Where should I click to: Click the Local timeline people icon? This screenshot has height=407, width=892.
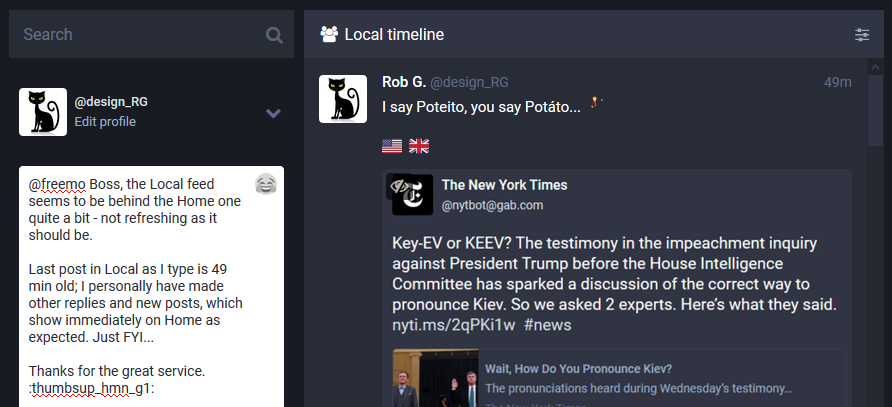tap(329, 35)
